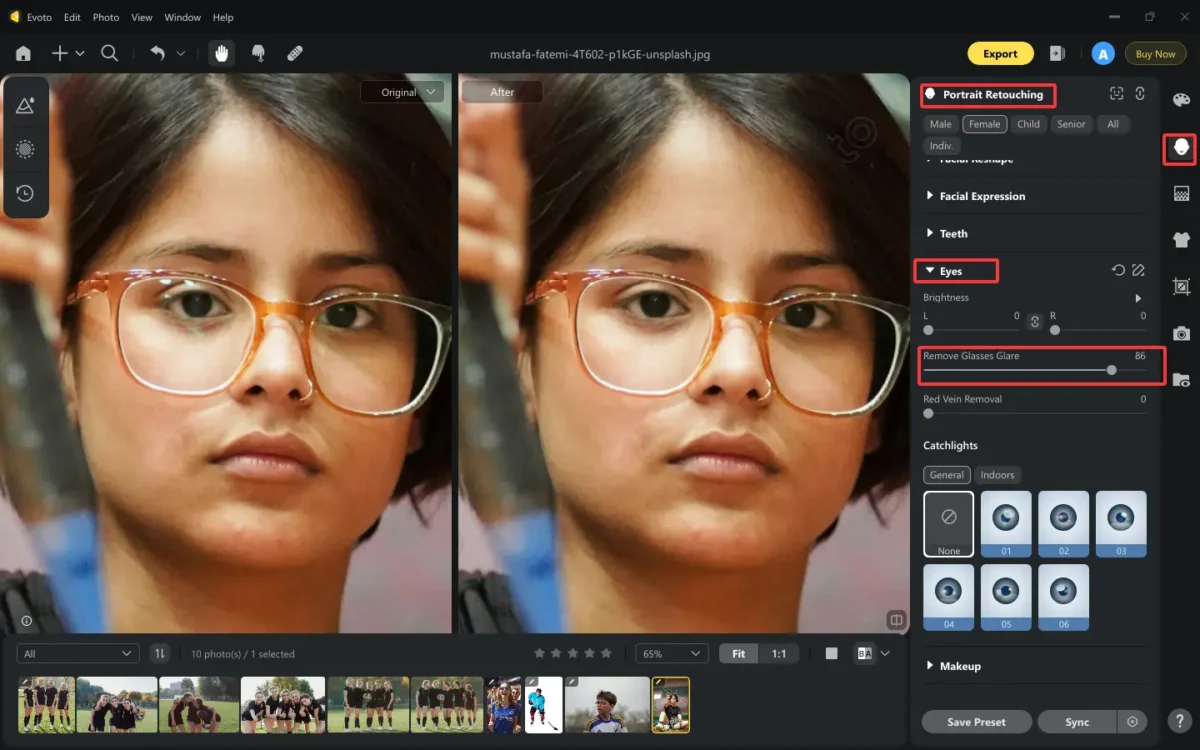Expand the Makeup section
Image resolution: width=1200 pixels, height=750 pixels.
[959, 666]
